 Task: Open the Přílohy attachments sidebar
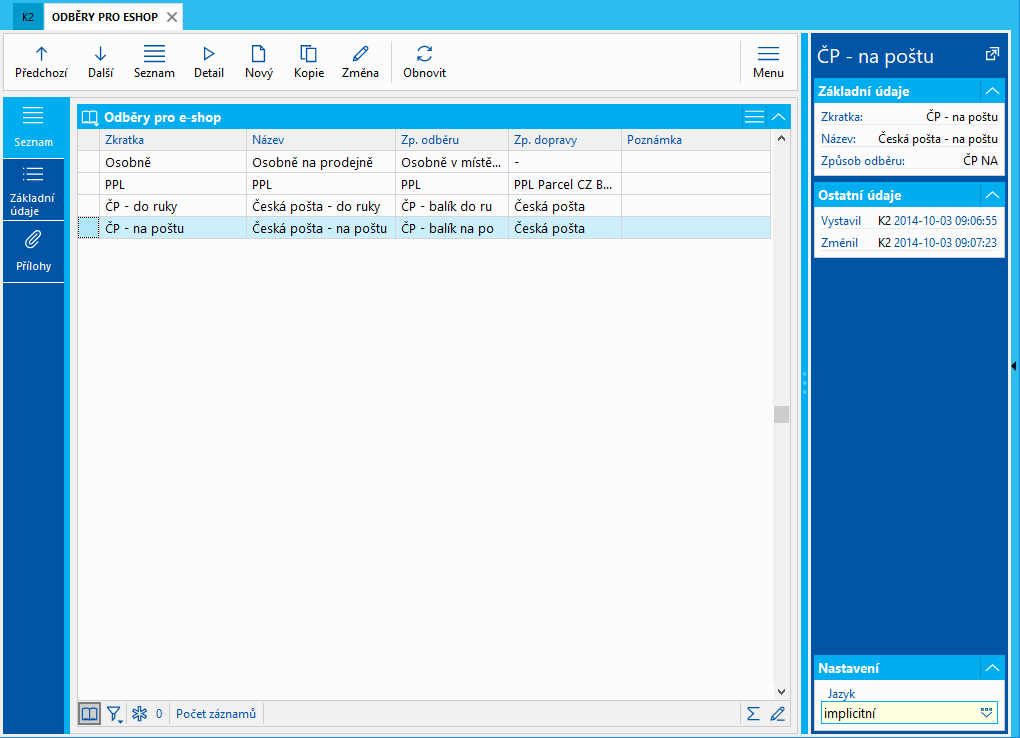pos(33,249)
